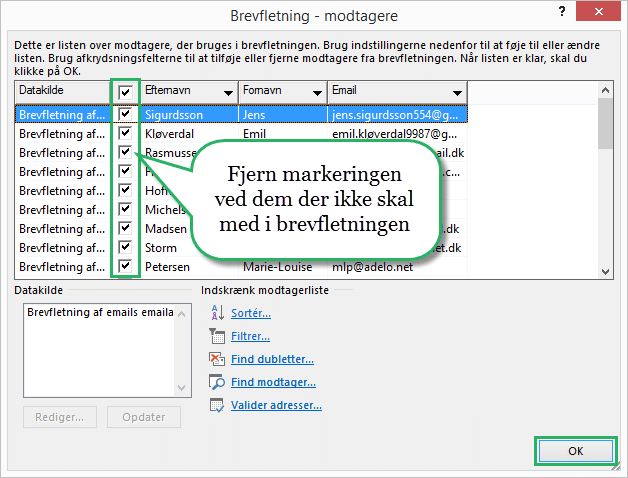Image resolution: width=628 pixels, height=478 pixels.
Task: Click the recipient list scrollbar thumb
Action: coord(605,124)
